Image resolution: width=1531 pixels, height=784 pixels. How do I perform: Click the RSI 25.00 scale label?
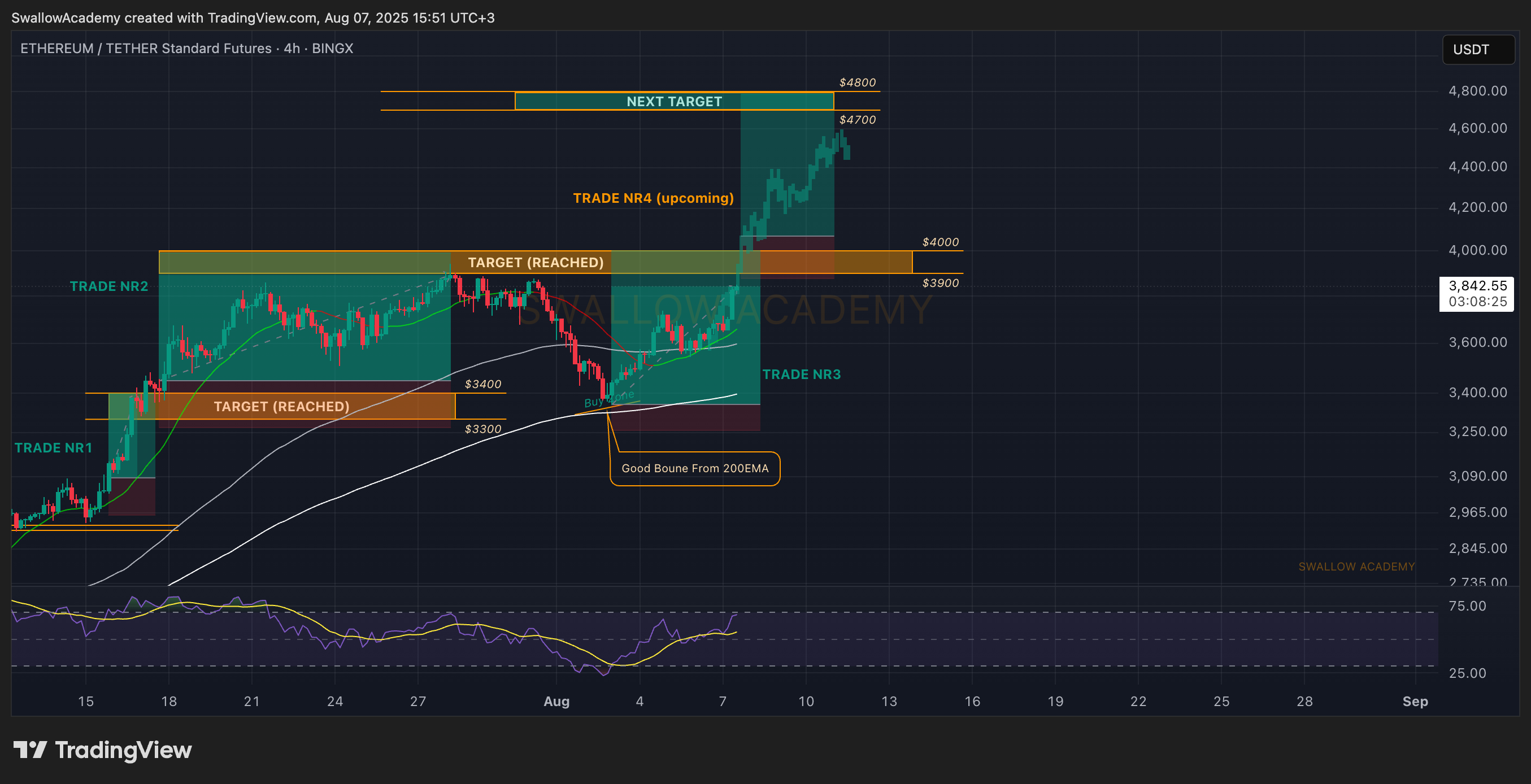click(1467, 673)
